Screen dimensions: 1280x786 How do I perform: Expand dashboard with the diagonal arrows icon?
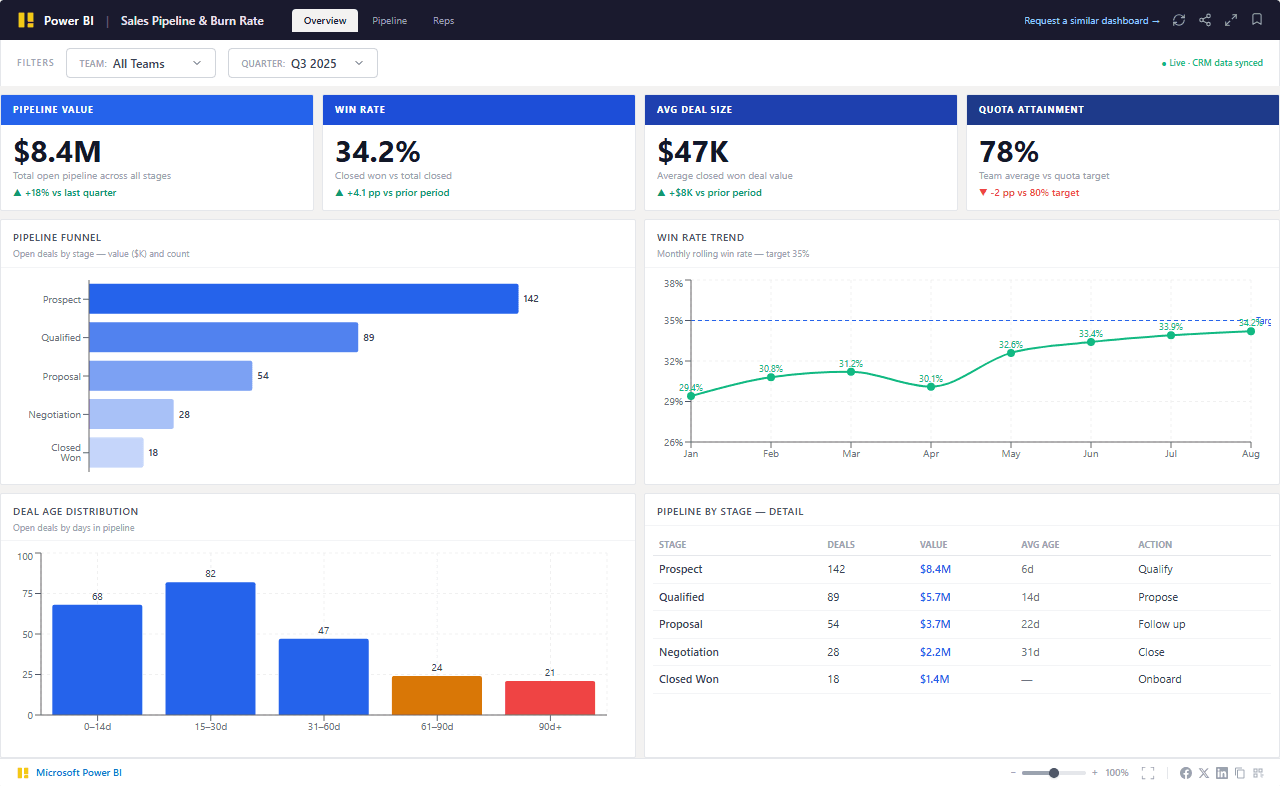point(1231,20)
